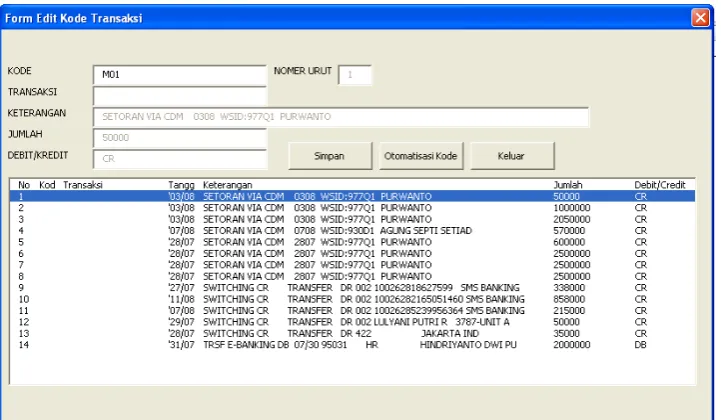
Task: Click the DEBIT/KREDIT field showing CR
Action: 180,159
